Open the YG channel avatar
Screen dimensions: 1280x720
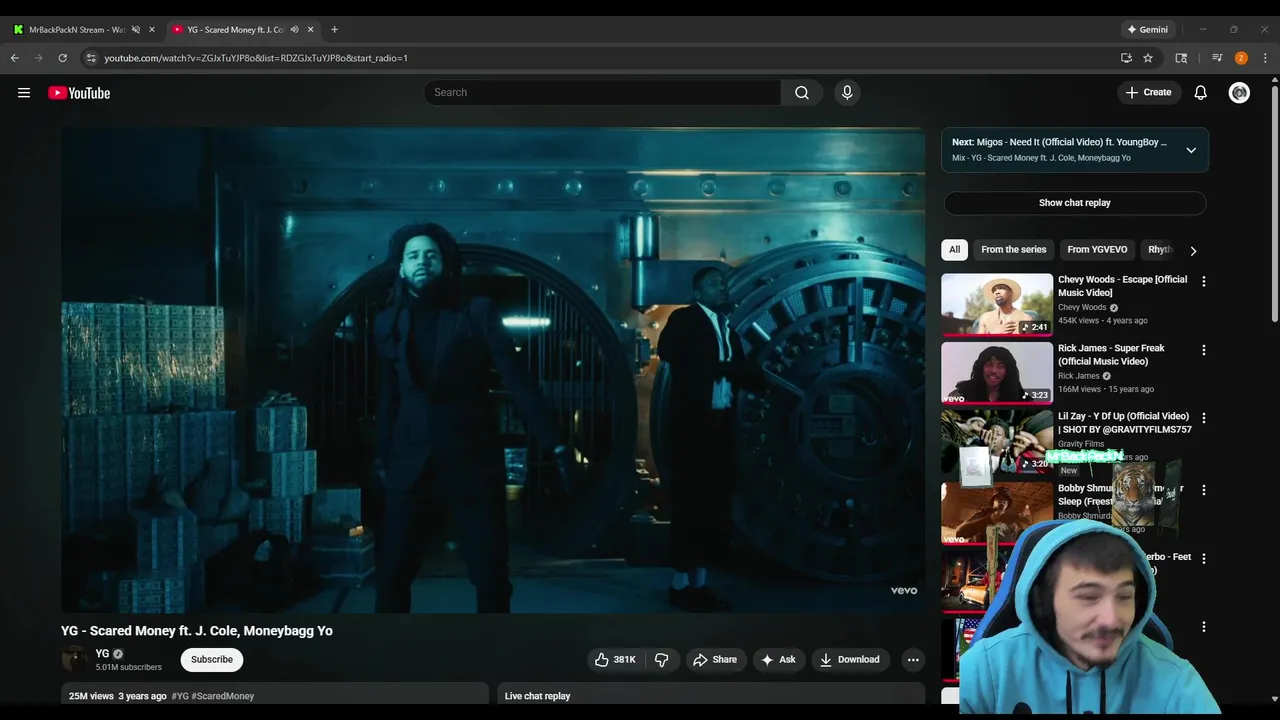tap(75, 659)
